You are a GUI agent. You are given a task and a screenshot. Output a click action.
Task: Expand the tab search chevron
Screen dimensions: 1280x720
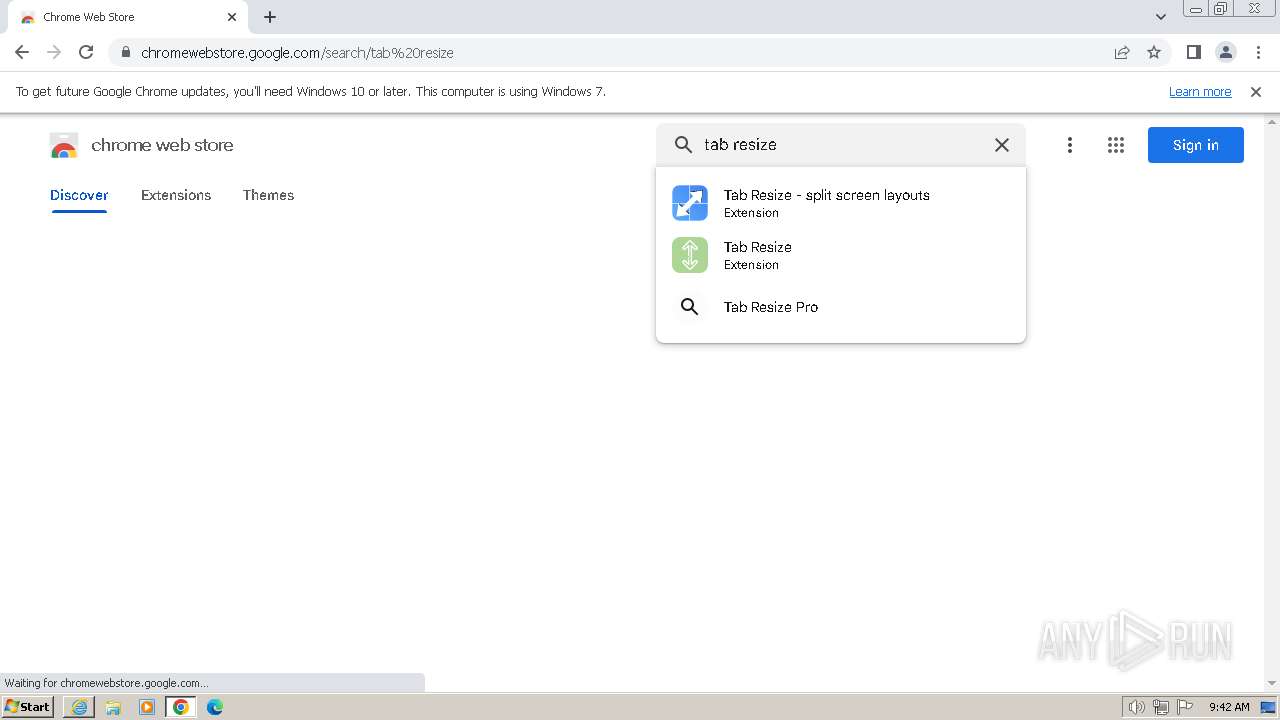click(1161, 17)
